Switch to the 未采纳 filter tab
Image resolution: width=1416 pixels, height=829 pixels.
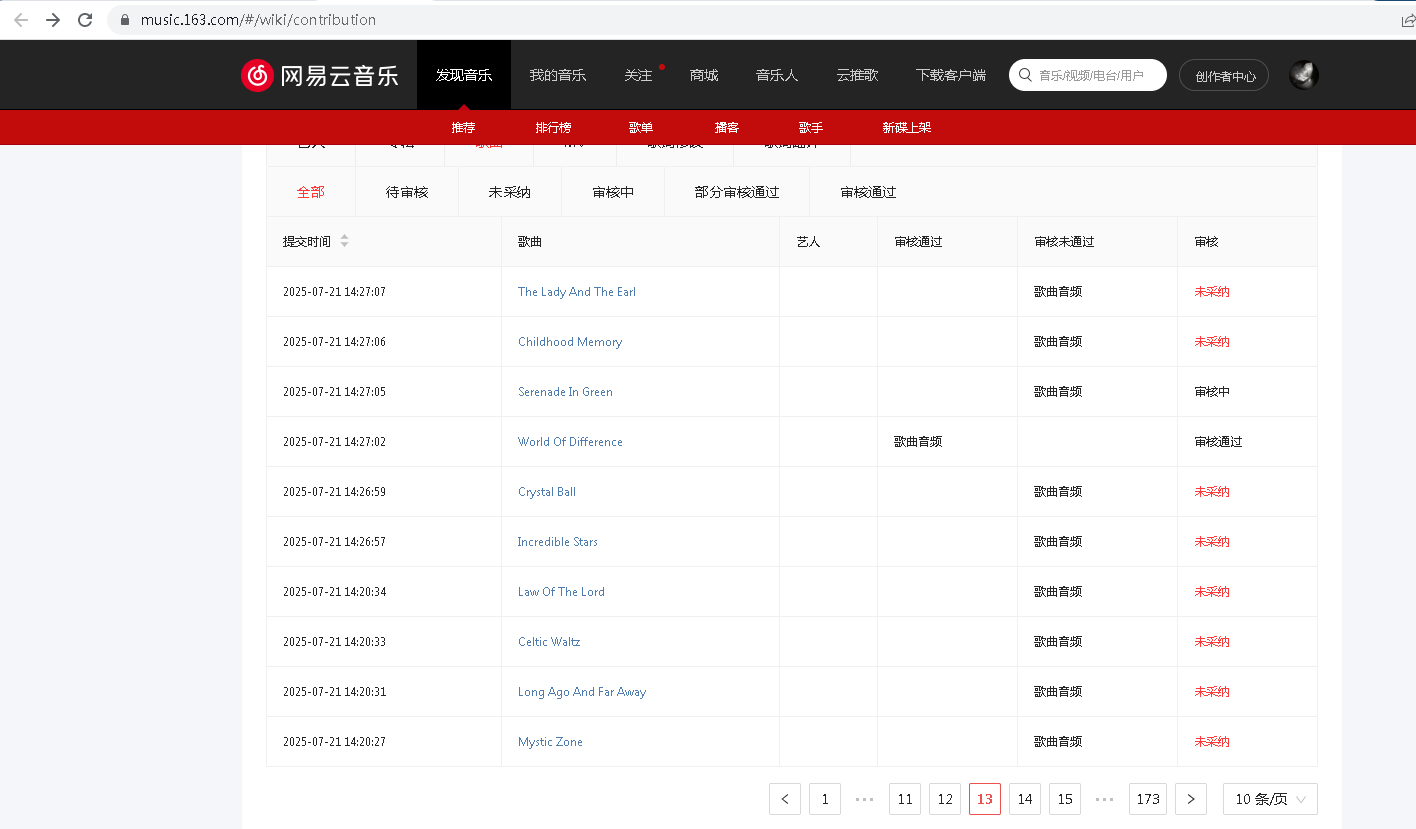coord(509,192)
